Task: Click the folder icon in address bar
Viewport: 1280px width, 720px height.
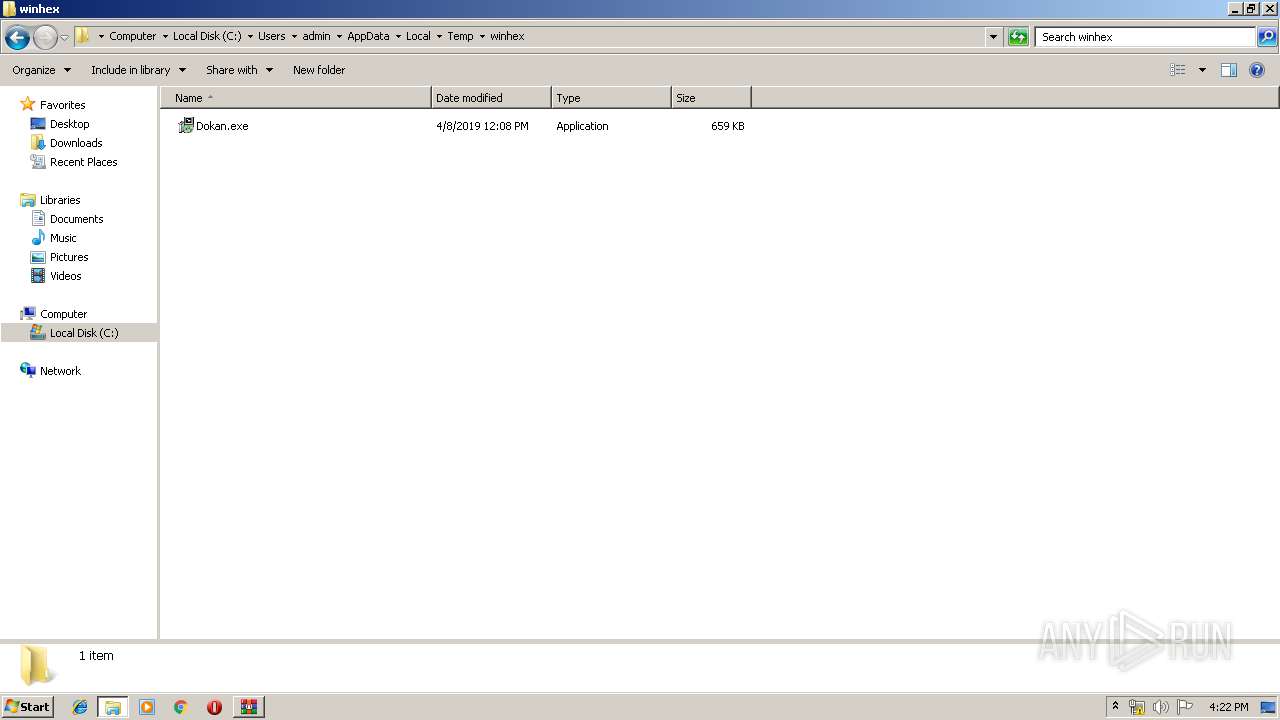Action: pos(83,36)
